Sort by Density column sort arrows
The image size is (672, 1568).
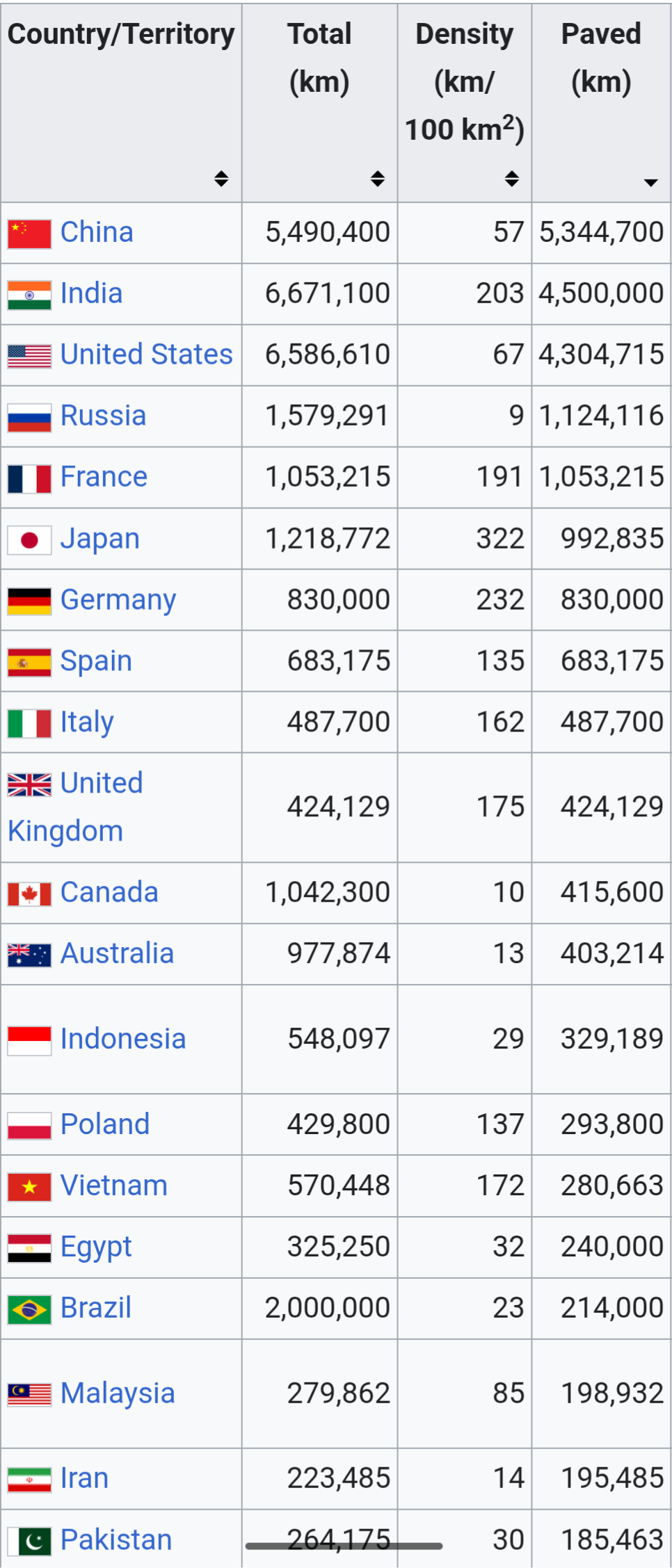512,179
